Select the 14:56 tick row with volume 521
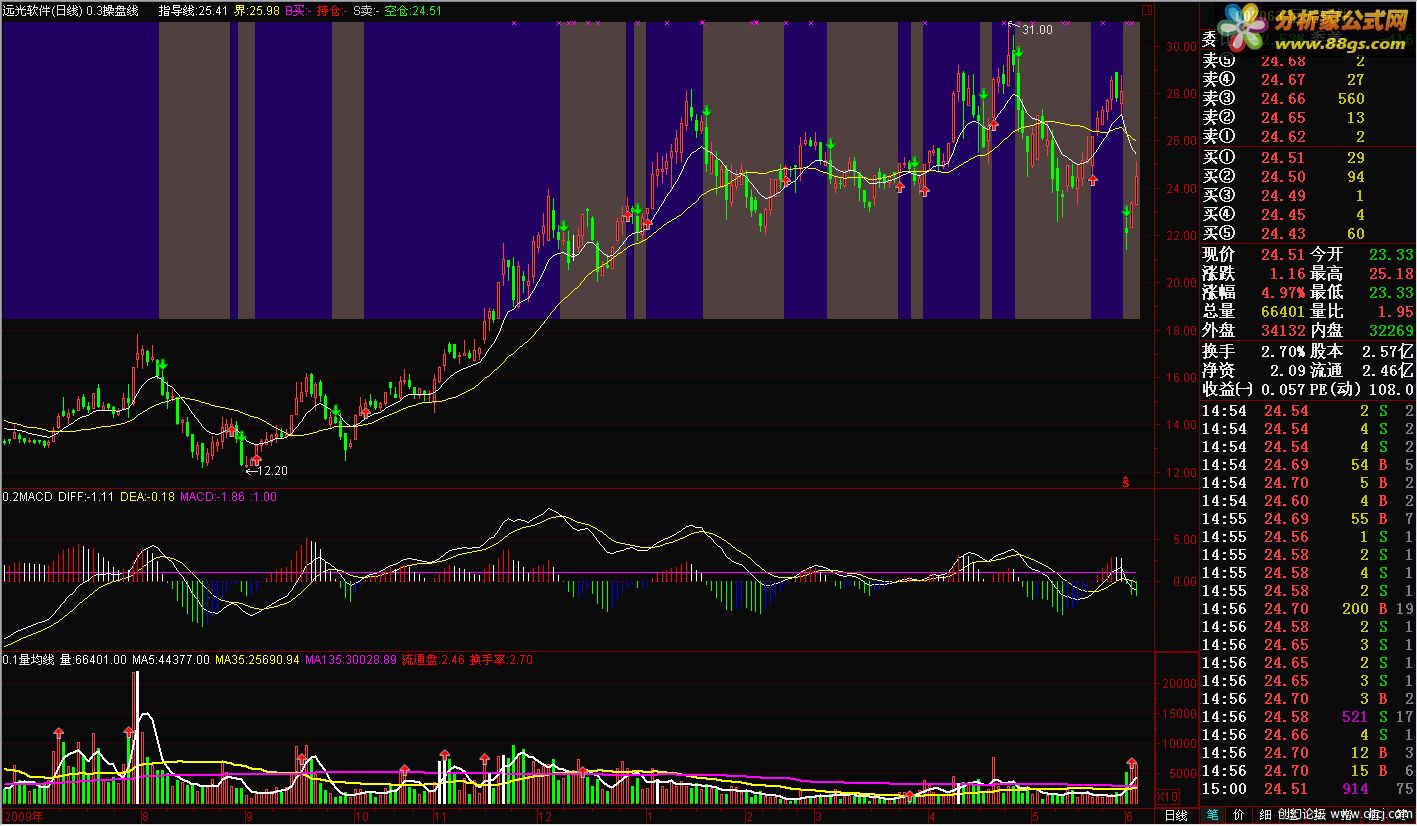The height and width of the screenshot is (826, 1417). pos(1308,717)
